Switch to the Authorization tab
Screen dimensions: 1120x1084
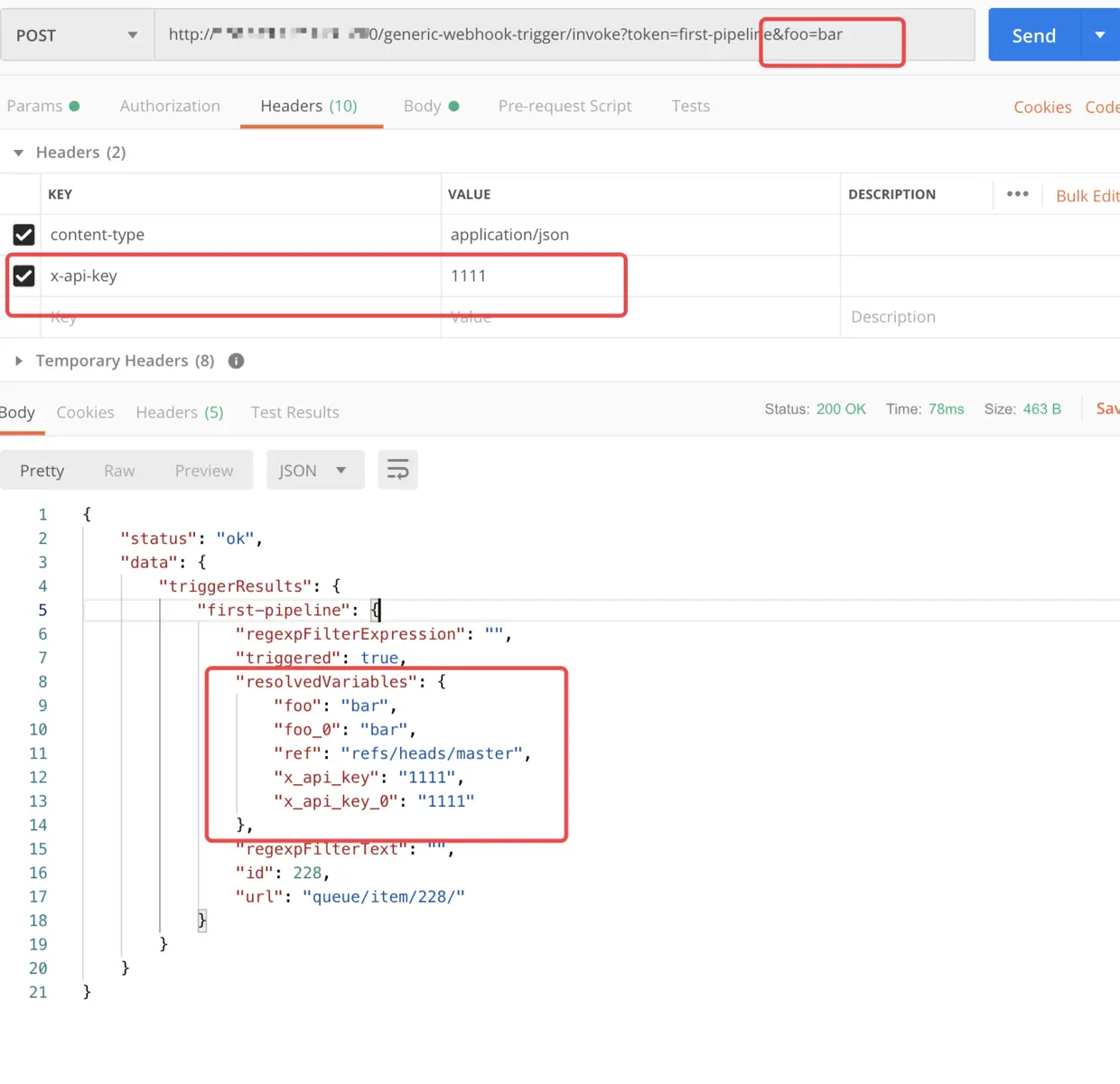[170, 106]
